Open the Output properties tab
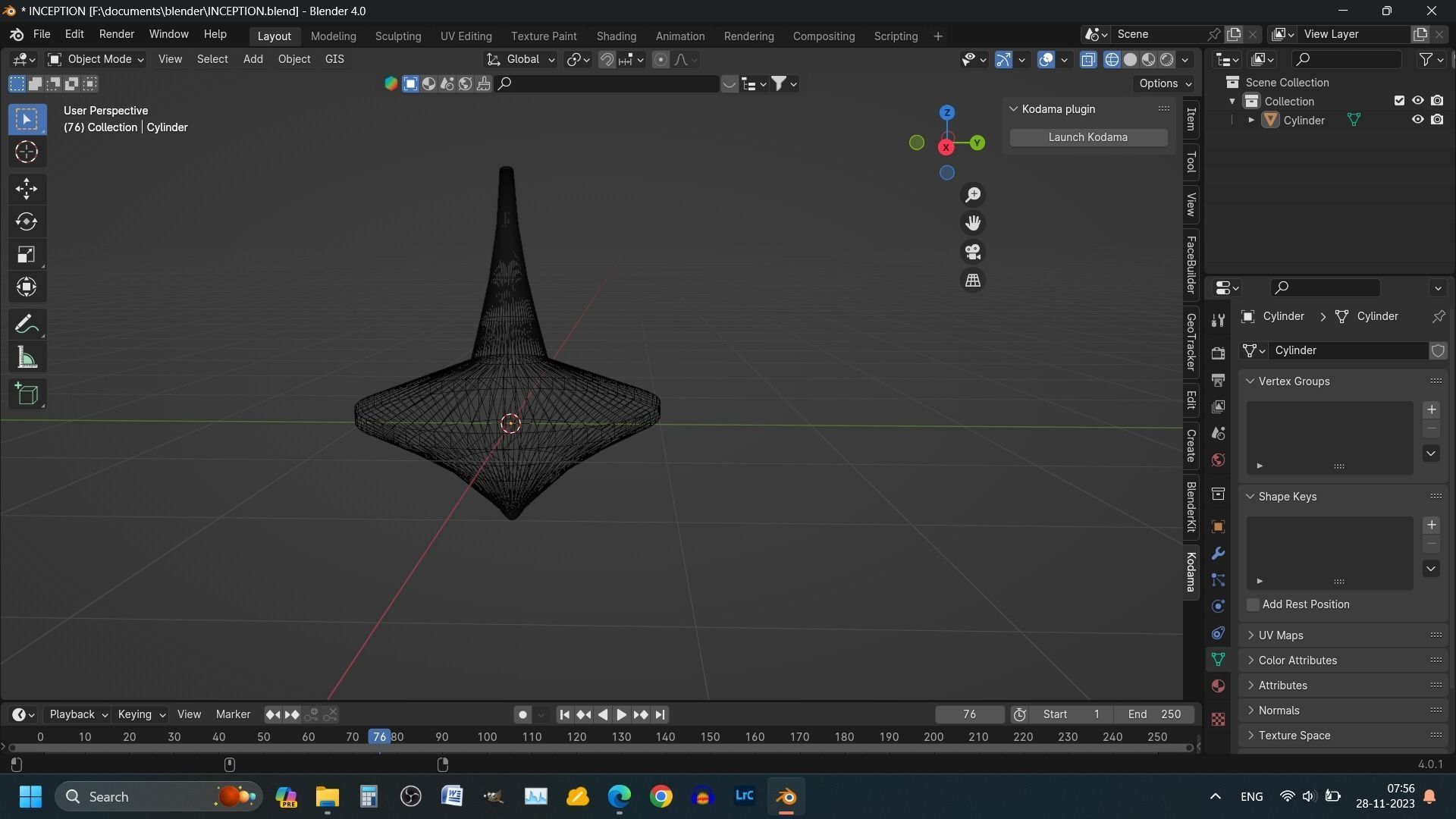The image size is (1456, 819). (x=1218, y=380)
